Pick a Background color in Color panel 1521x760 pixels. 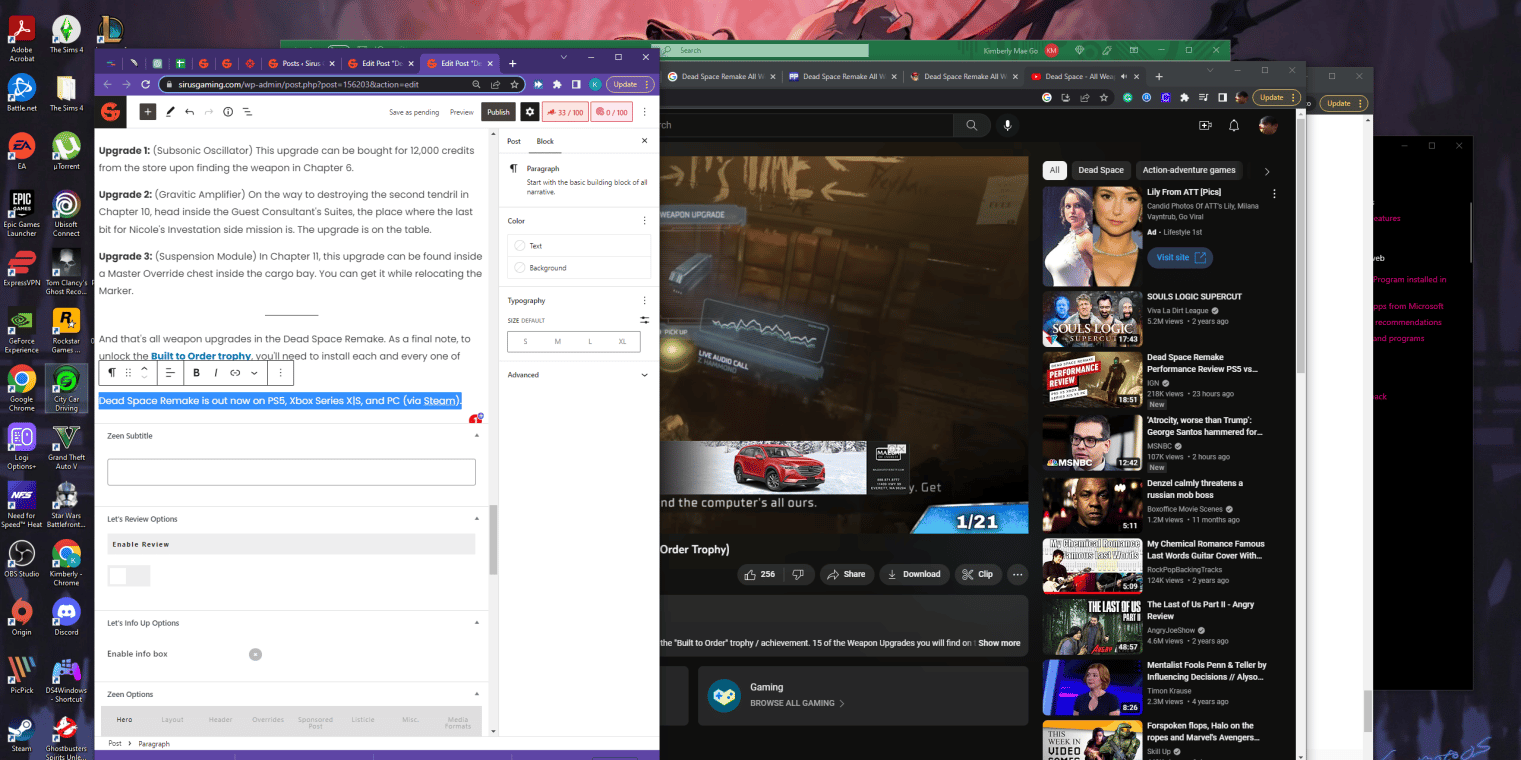[579, 268]
